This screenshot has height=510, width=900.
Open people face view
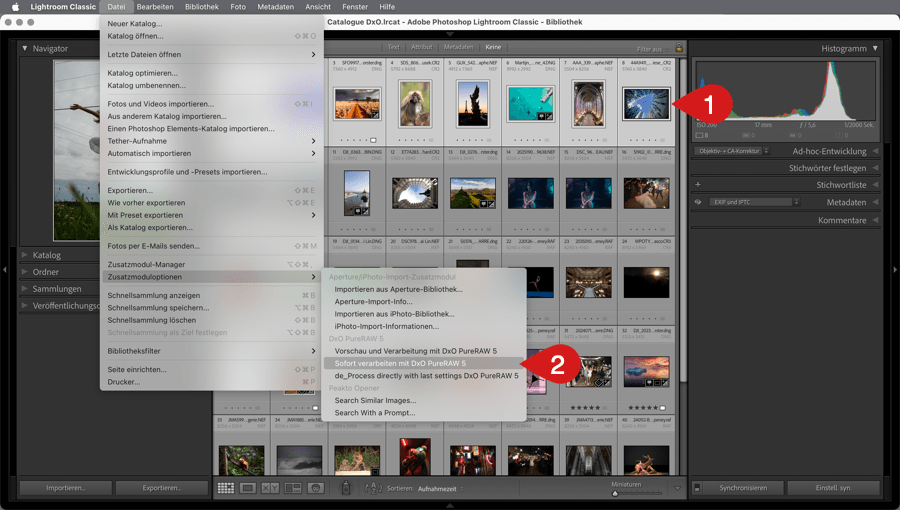pos(315,488)
